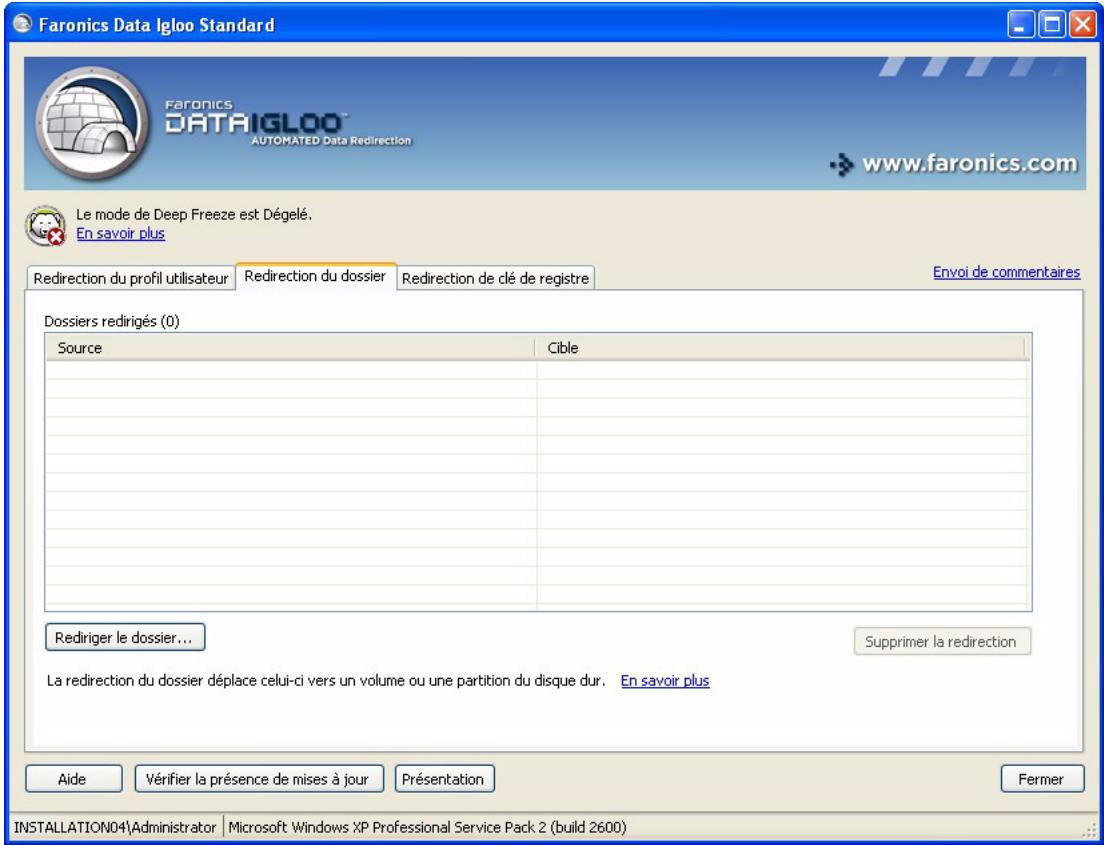Image resolution: width=1104 pixels, height=845 pixels.
Task: Click the Data Igloo logo icon
Action: point(92,123)
